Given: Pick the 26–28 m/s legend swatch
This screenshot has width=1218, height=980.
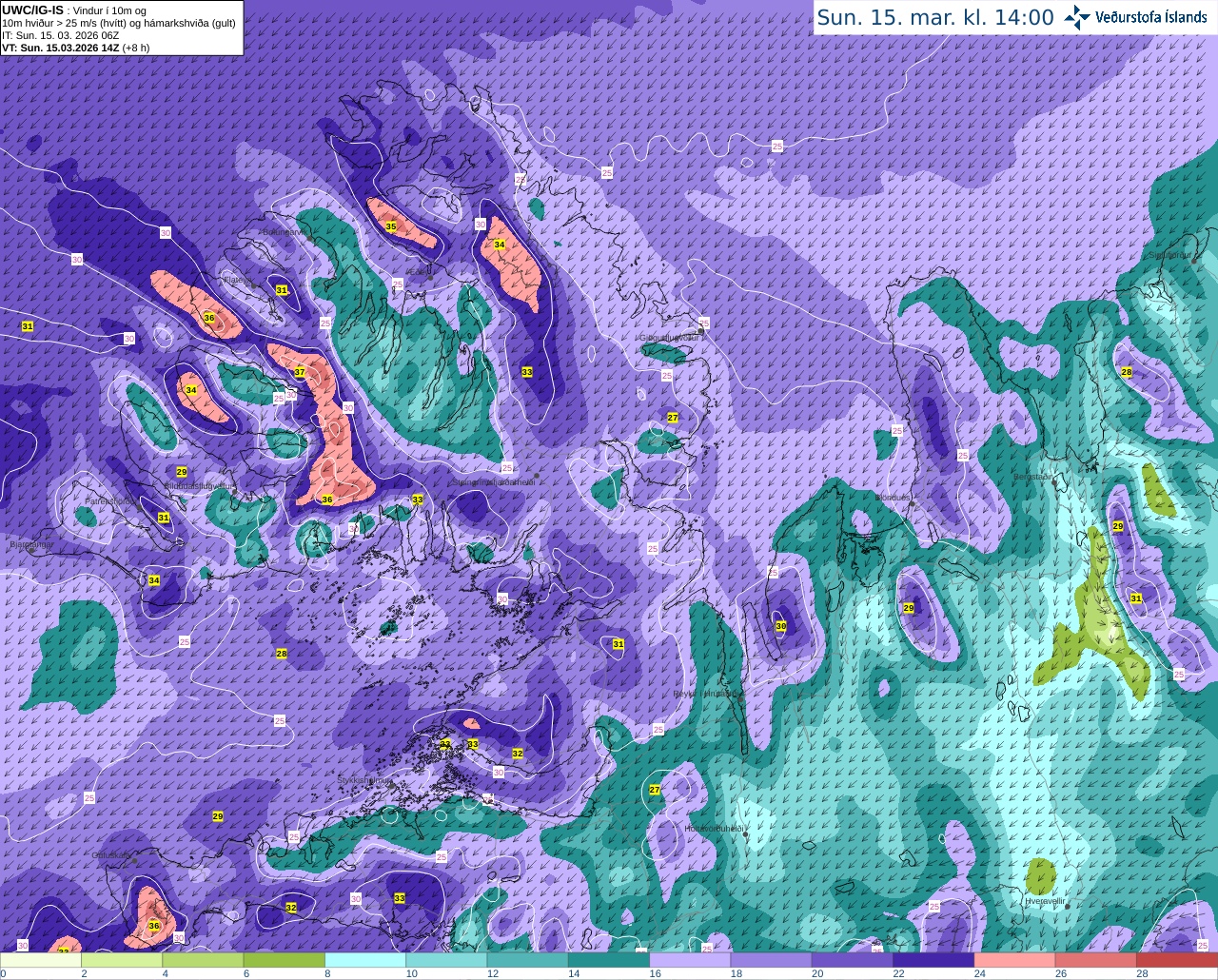Looking at the screenshot, I should (x=1096, y=960).
